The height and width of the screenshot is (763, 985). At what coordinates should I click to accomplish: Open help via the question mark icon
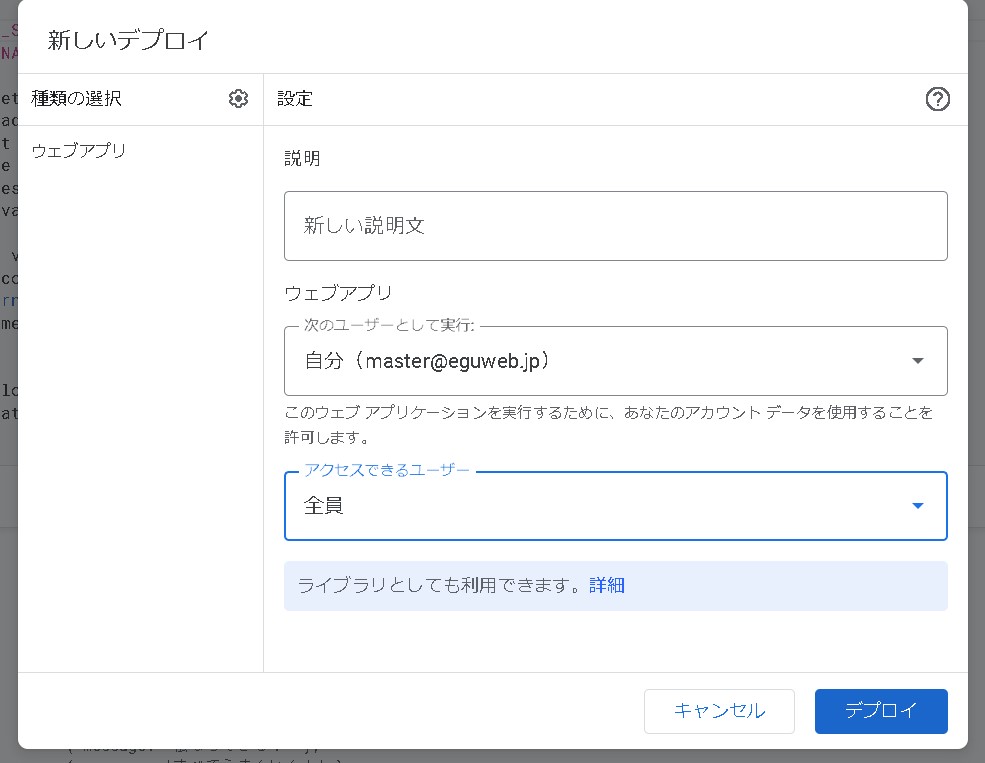click(x=937, y=99)
